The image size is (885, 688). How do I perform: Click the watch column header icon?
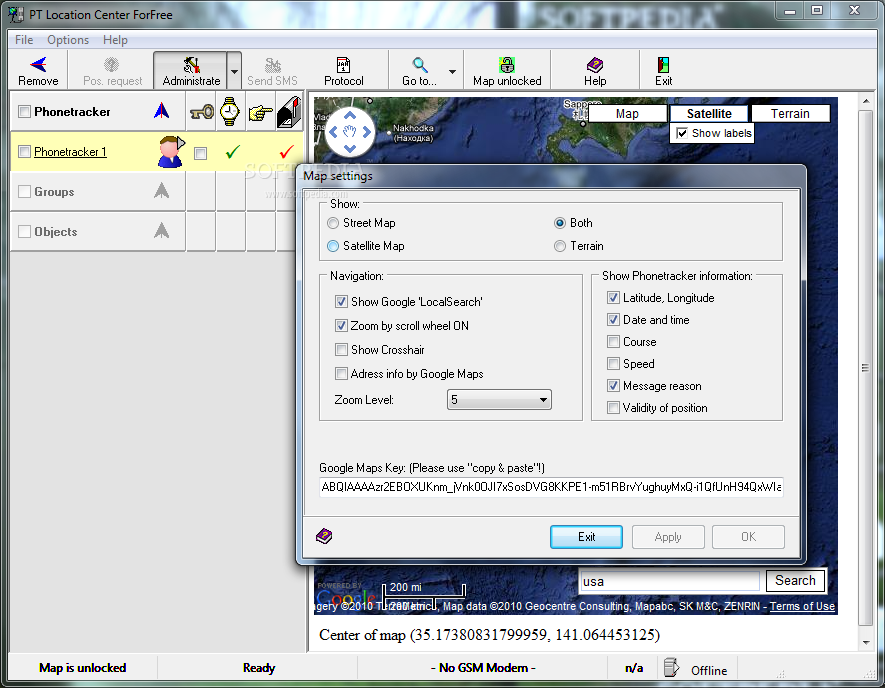coord(230,111)
